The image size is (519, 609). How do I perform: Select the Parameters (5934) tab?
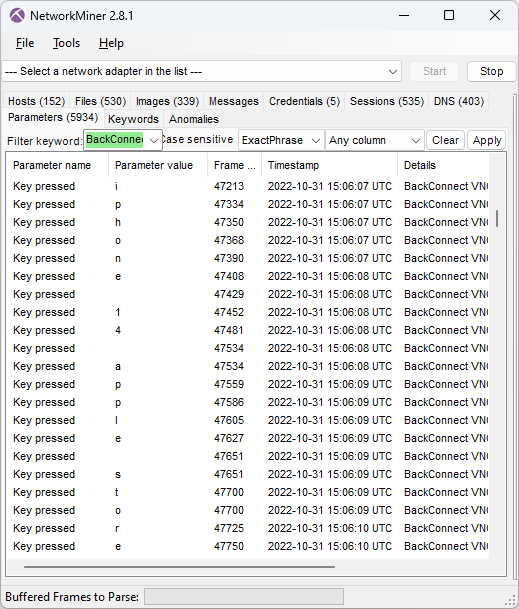tap(53, 117)
